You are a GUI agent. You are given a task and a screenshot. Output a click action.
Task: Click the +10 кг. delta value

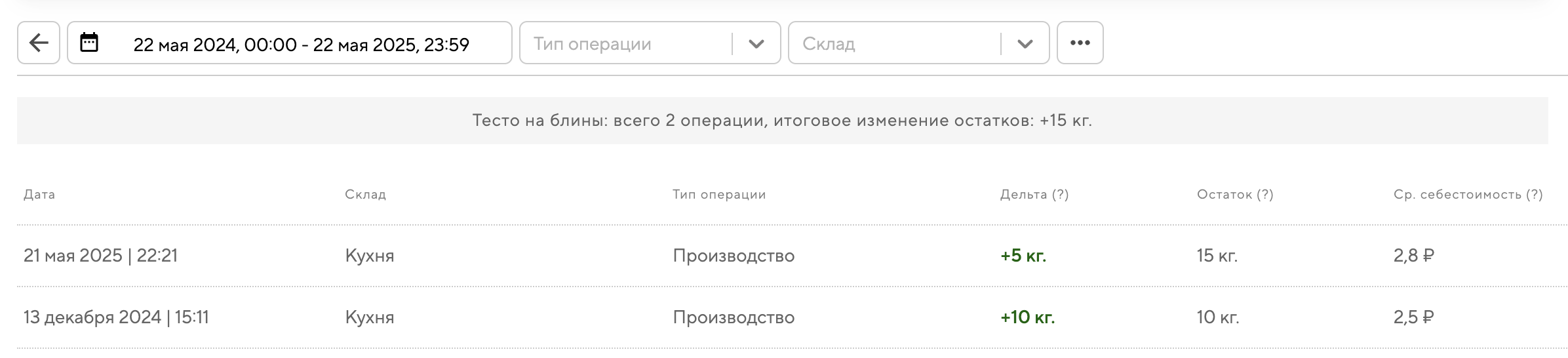click(x=1027, y=317)
